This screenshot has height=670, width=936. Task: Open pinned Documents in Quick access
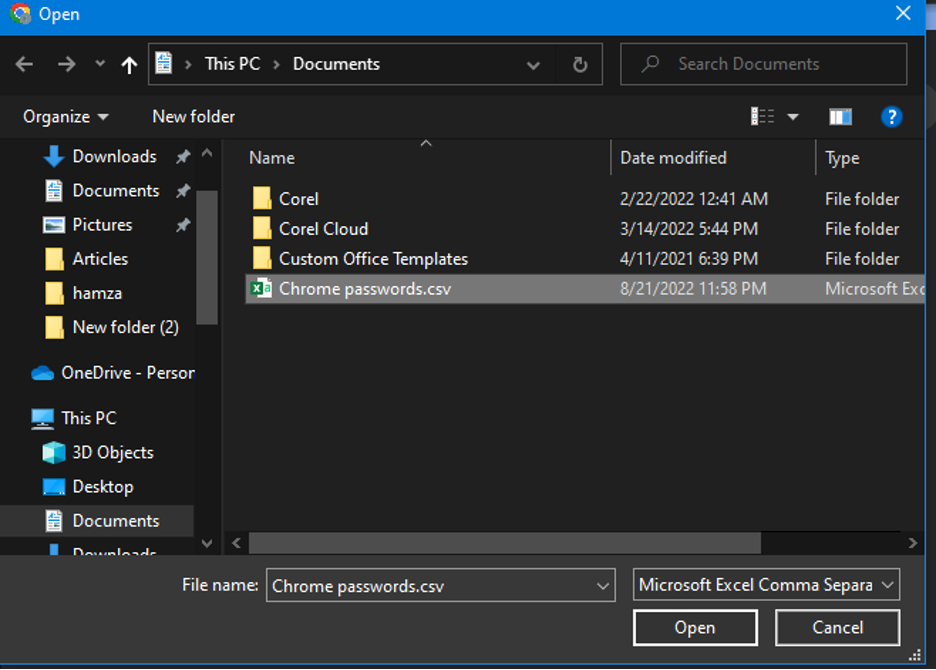(116, 190)
